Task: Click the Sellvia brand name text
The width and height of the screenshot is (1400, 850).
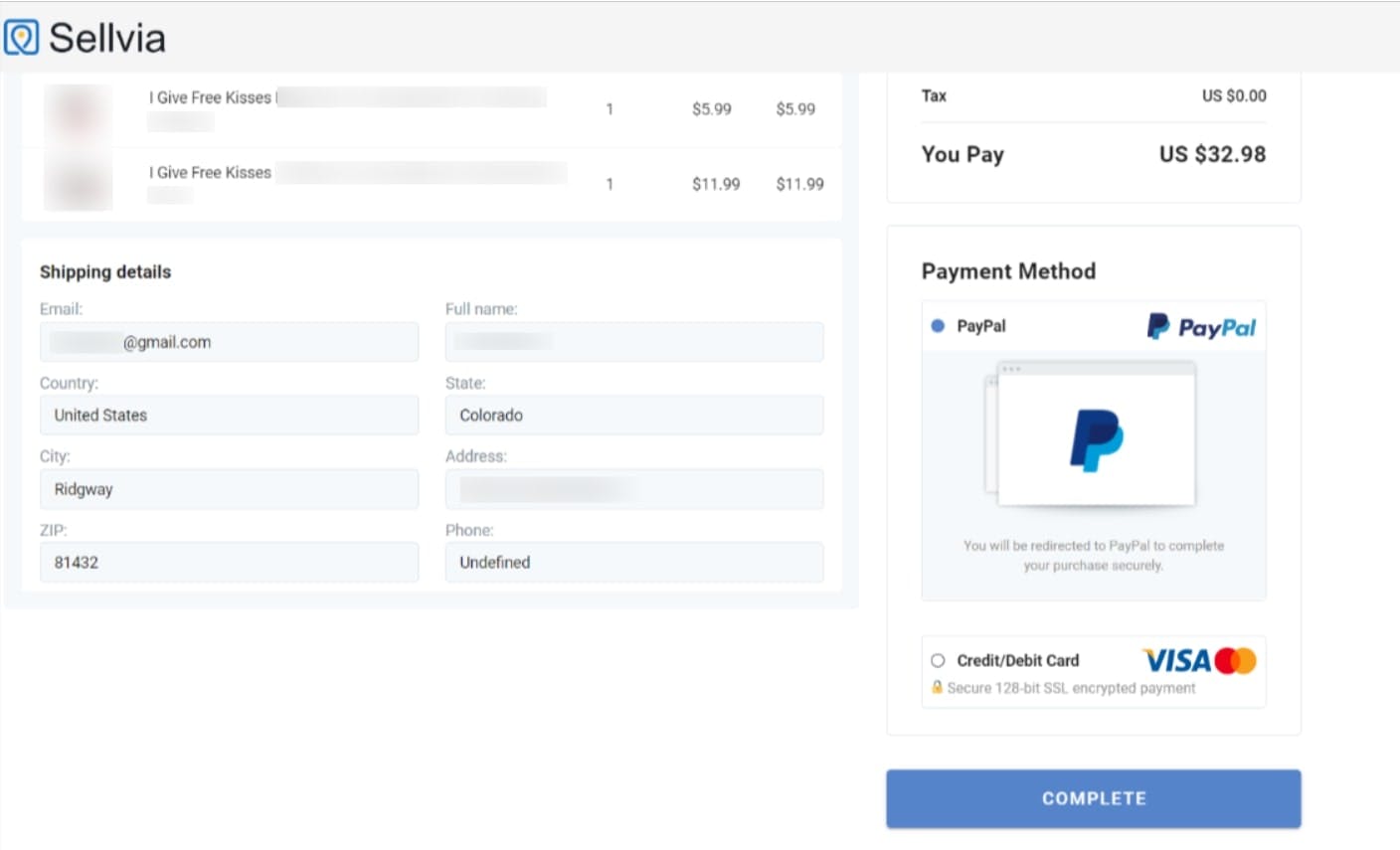Action: pyautogui.click(x=107, y=38)
